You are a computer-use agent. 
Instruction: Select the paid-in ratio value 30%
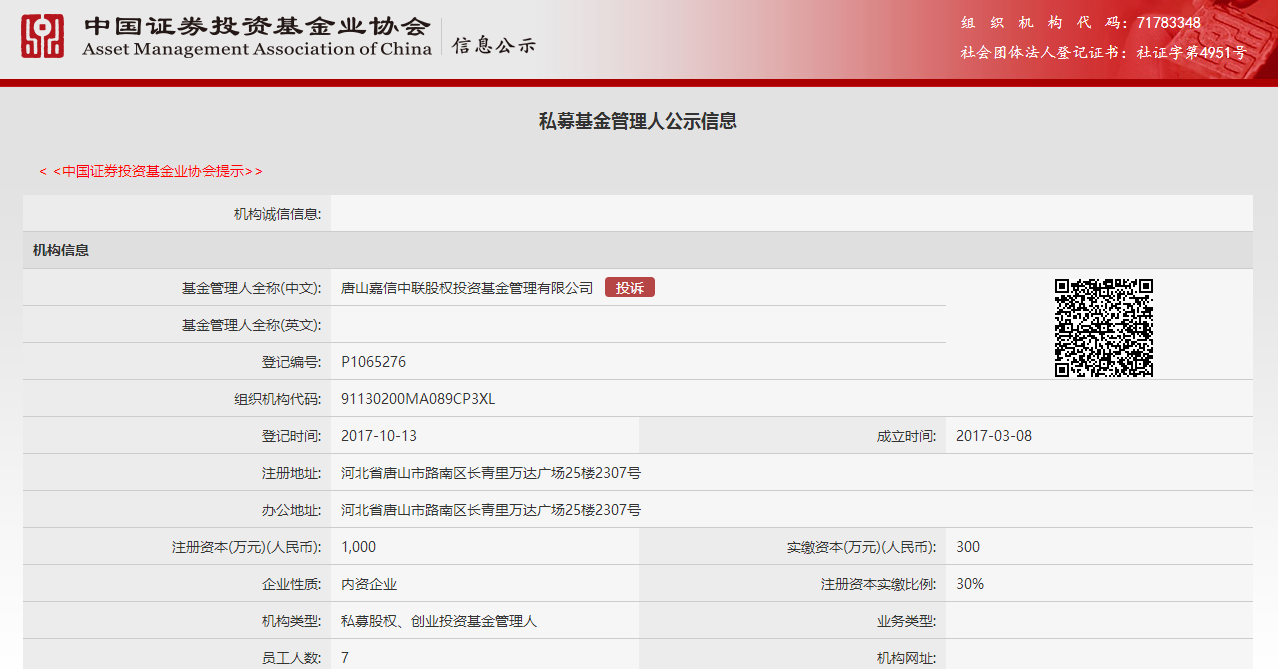click(x=970, y=584)
